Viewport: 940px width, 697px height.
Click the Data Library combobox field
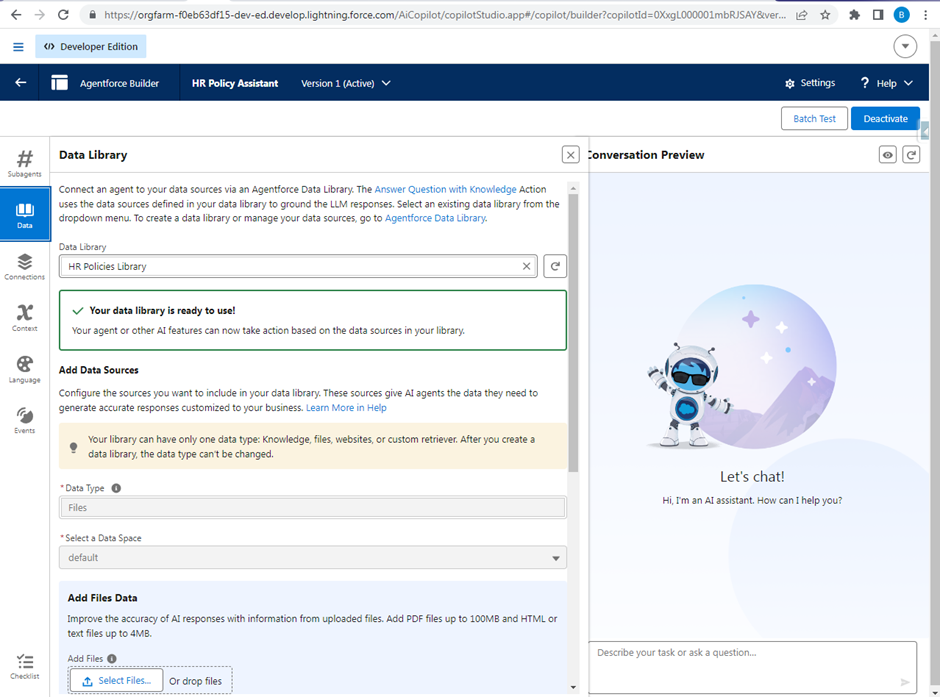click(x=298, y=266)
